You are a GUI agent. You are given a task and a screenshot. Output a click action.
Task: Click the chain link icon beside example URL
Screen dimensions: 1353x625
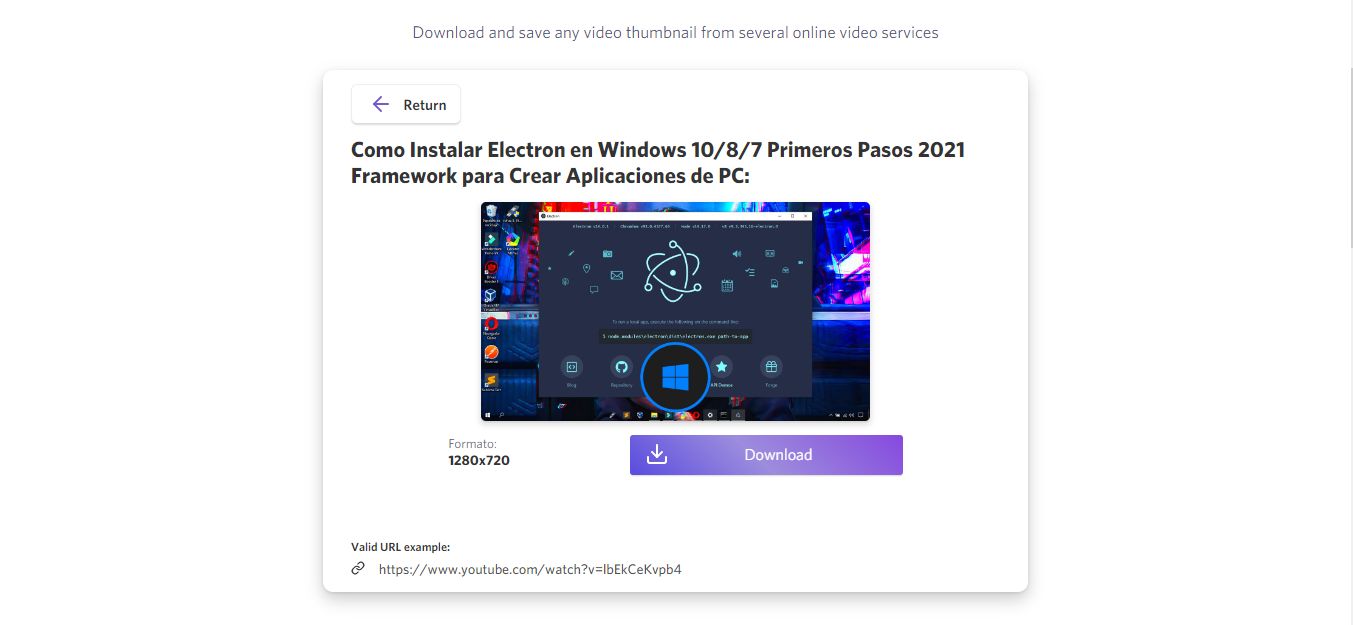click(x=358, y=568)
